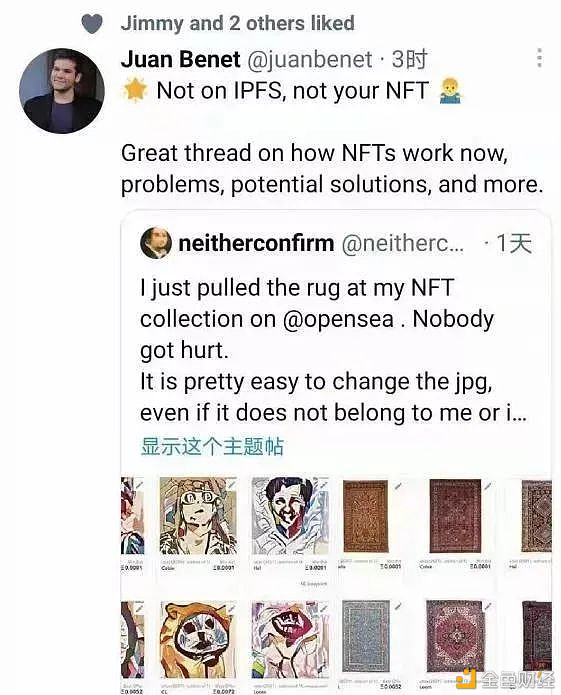
Task: Open the @opensea mention in quoted tweet
Action: 338,319
